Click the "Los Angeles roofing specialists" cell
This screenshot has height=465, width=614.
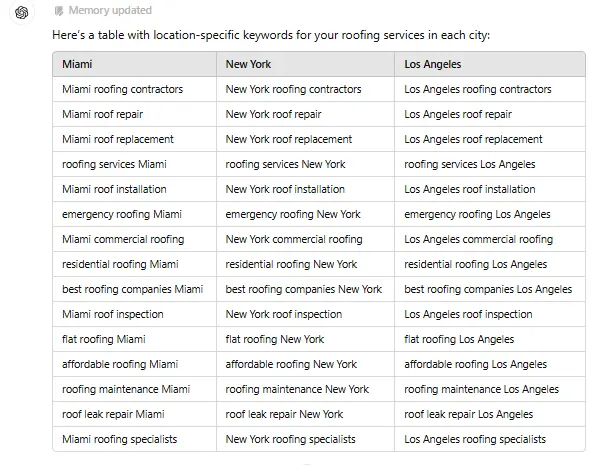(475, 439)
